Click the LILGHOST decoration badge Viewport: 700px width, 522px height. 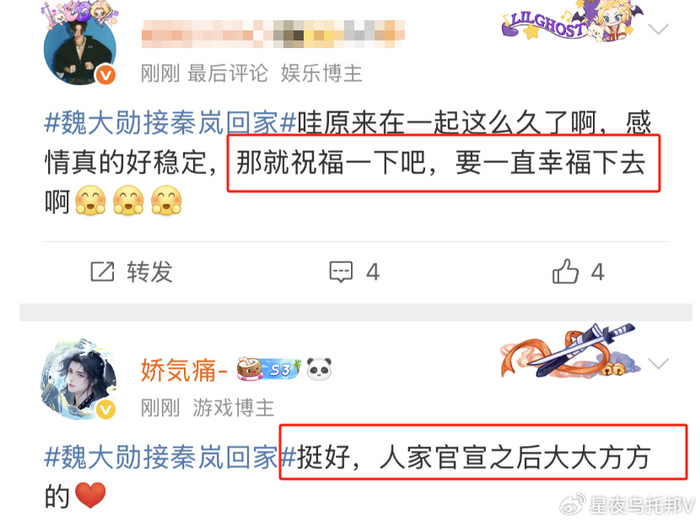pos(573,21)
